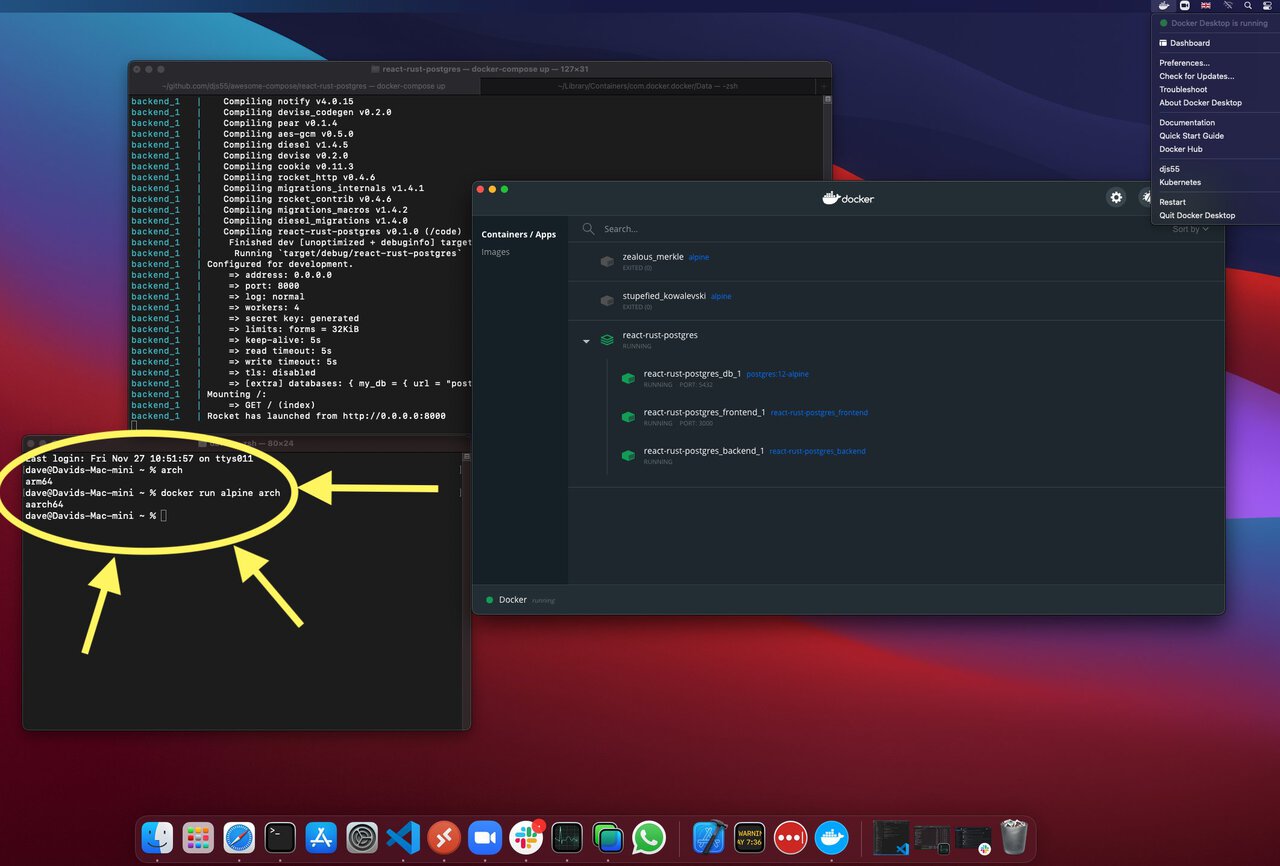Collapse the react-rust-postgres app group

coord(586,341)
